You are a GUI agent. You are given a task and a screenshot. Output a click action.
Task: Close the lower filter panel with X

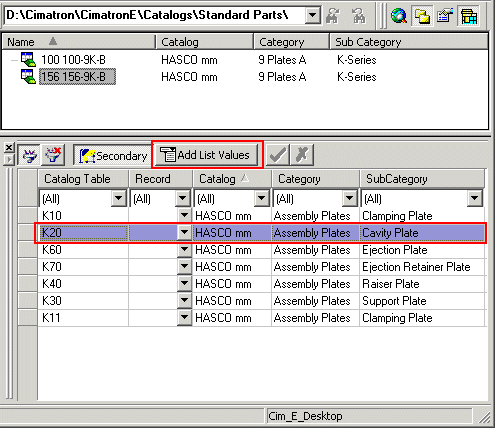[9, 147]
